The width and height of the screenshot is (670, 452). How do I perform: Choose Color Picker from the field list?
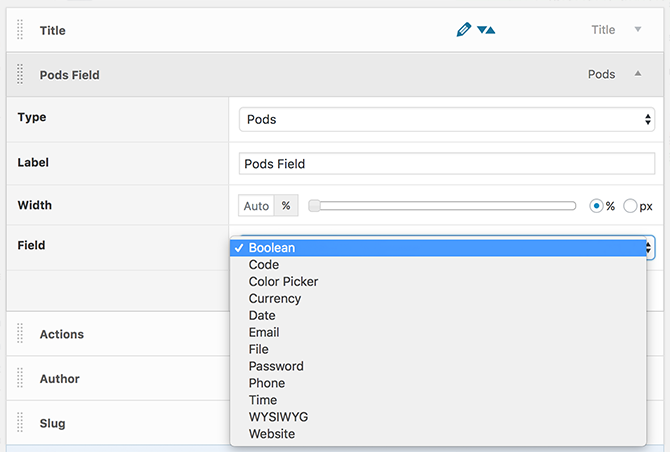283,282
